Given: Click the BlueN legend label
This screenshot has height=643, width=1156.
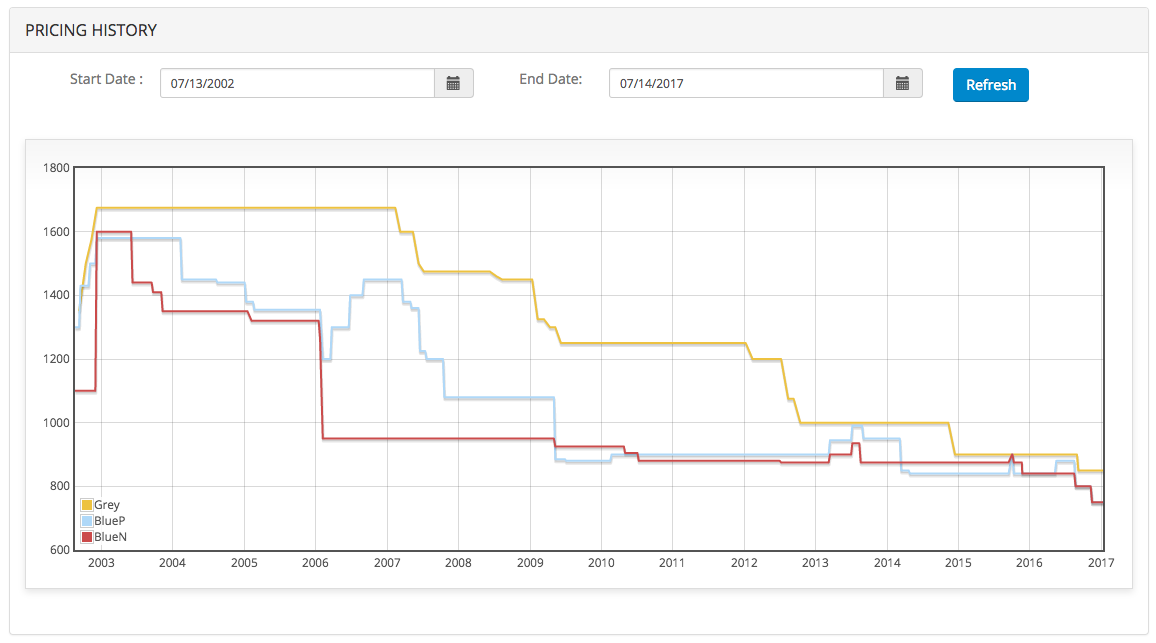Looking at the screenshot, I should [111, 538].
